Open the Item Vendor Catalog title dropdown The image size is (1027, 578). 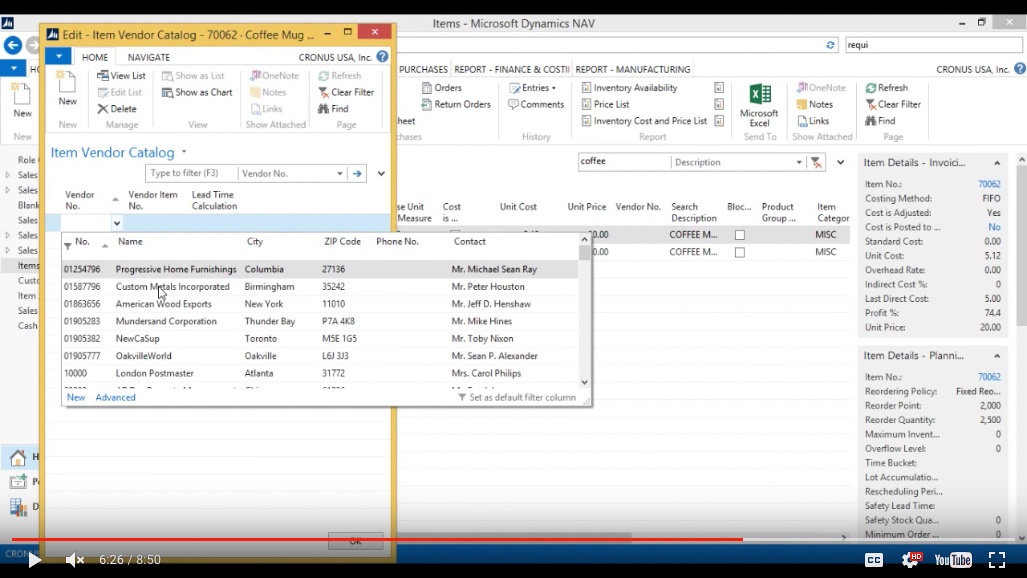pyautogui.click(x=184, y=152)
